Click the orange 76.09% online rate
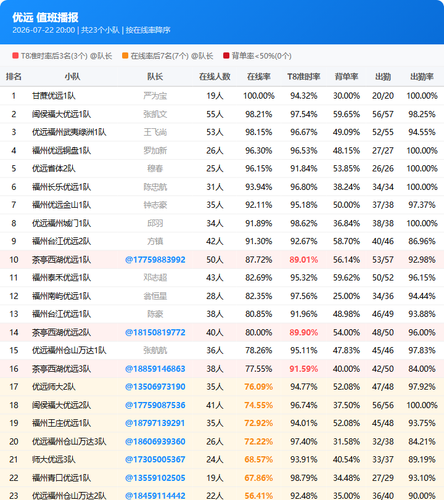Screen dimensions: 444x500 tap(259, 387)
